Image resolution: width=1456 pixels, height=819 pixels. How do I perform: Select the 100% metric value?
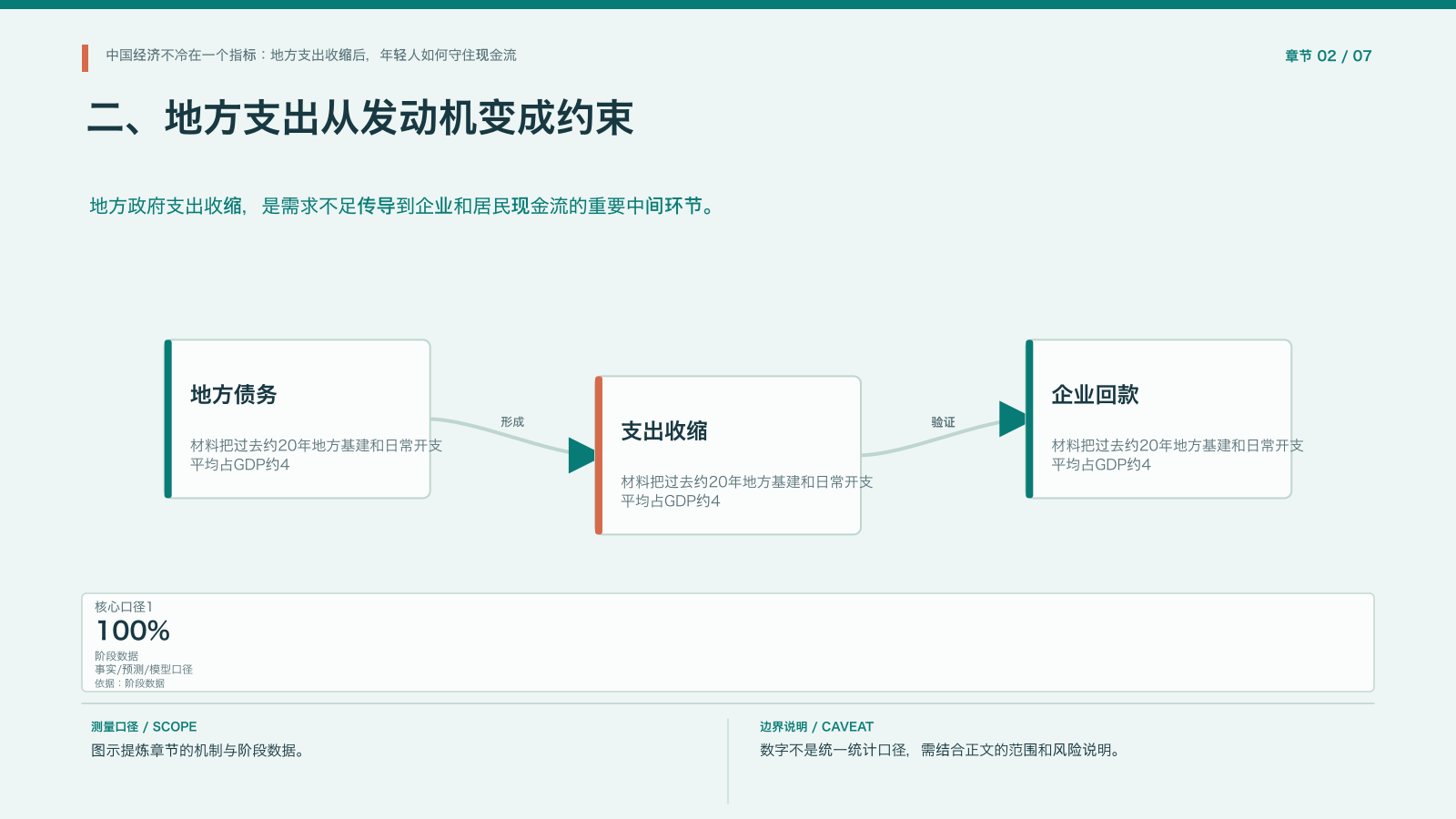(x=133, y=631)
